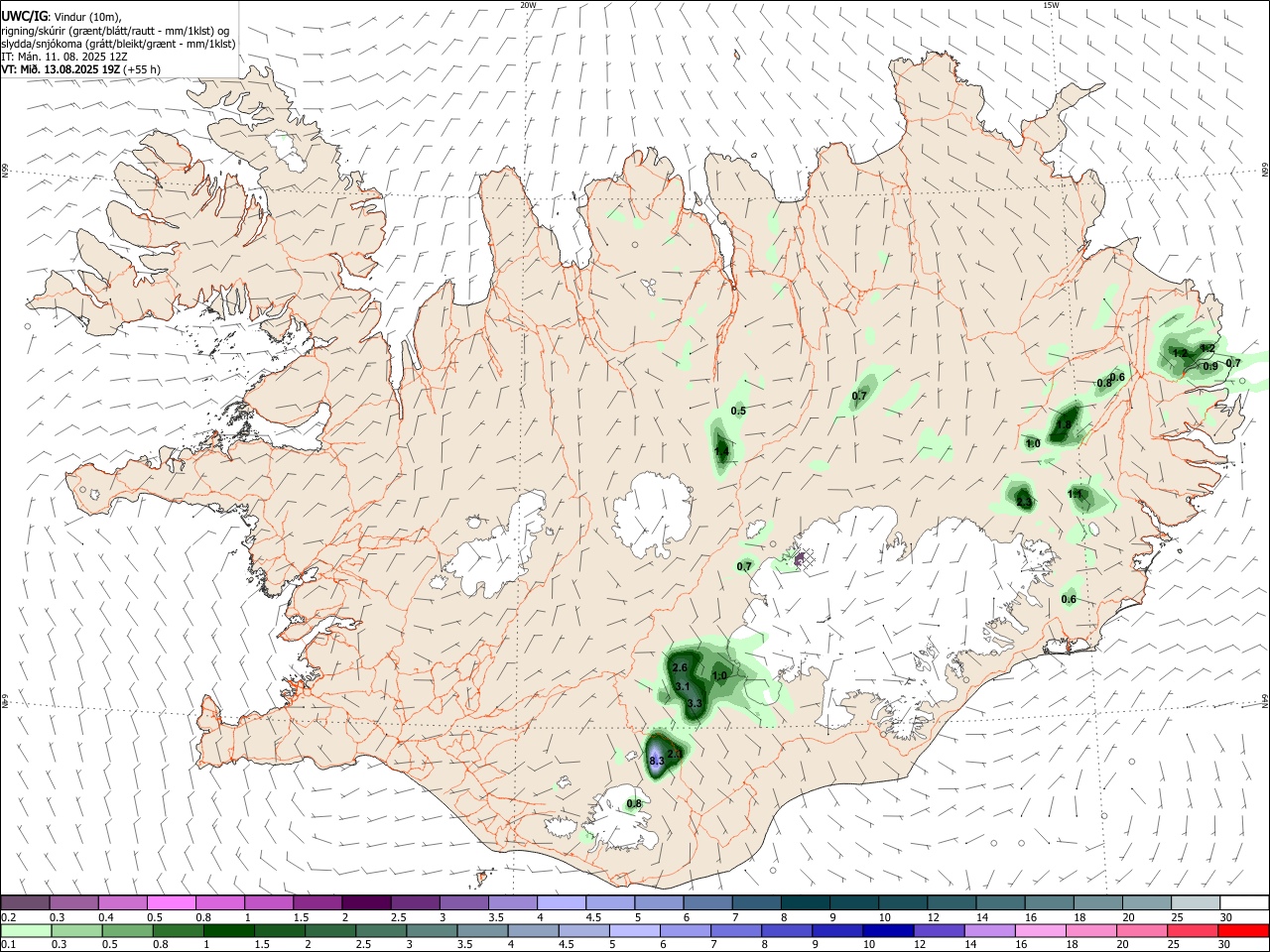This screenshot has height=952, width=1270.
Task: Click the 3.3 precipitation value label
Action: coord(695,703)
